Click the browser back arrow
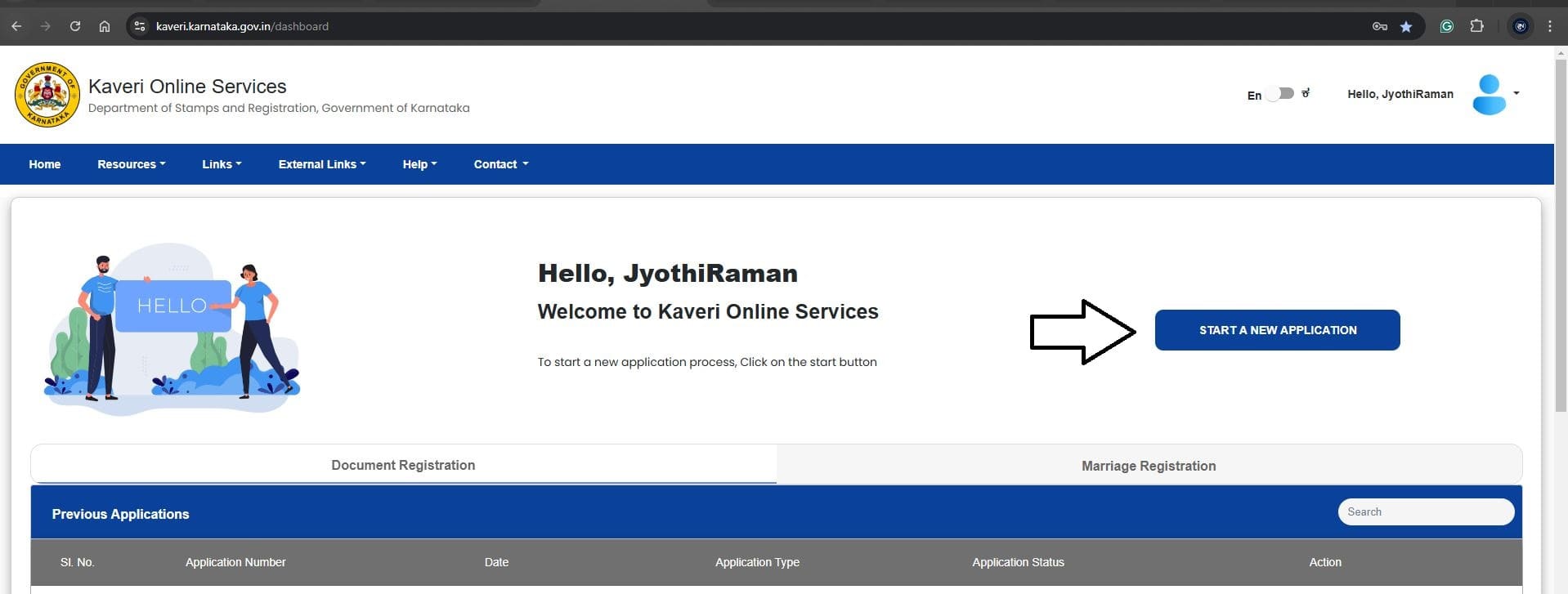 click(x=16, y=26)
